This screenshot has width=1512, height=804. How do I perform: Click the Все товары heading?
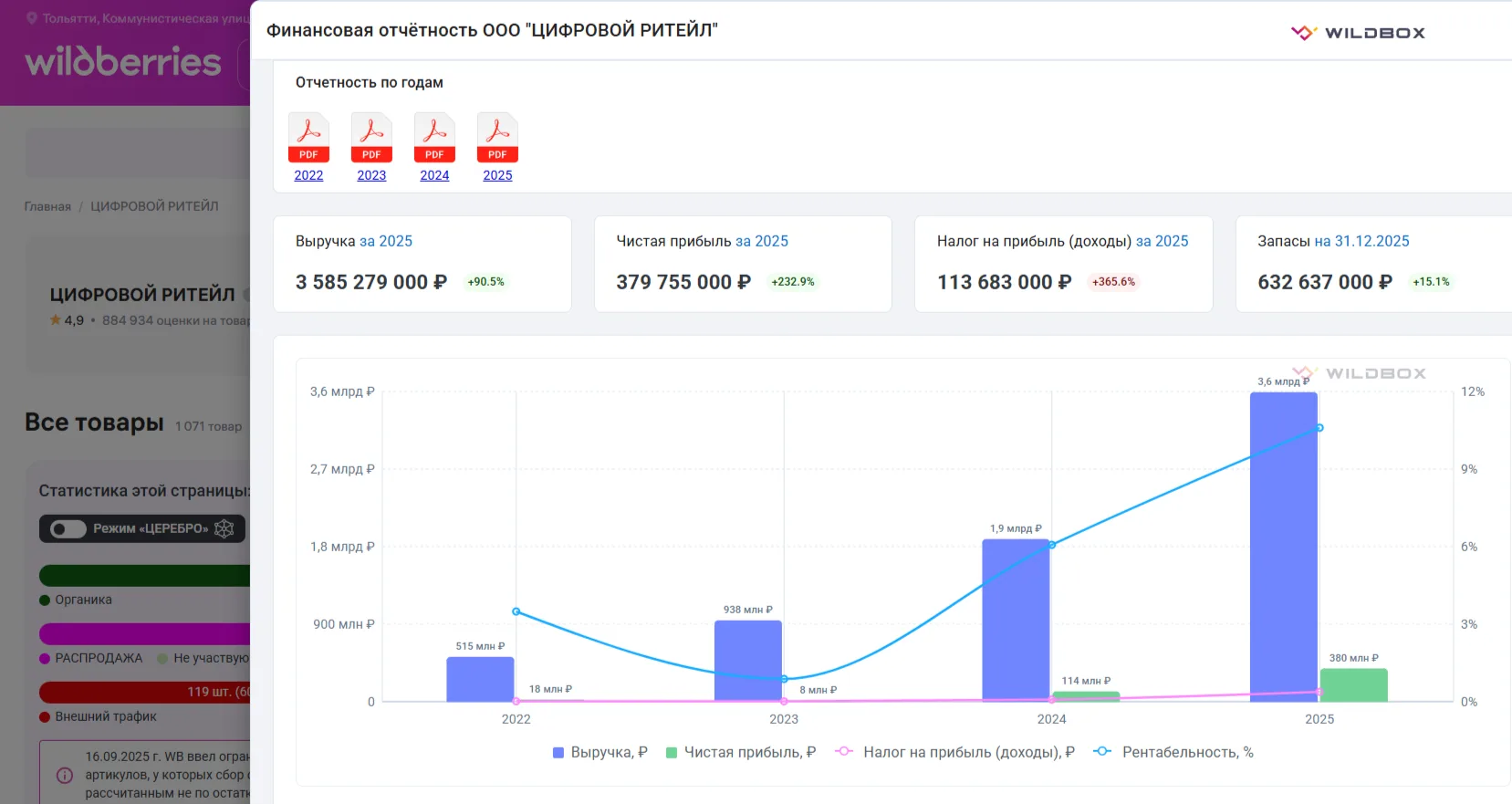[94, 423]
